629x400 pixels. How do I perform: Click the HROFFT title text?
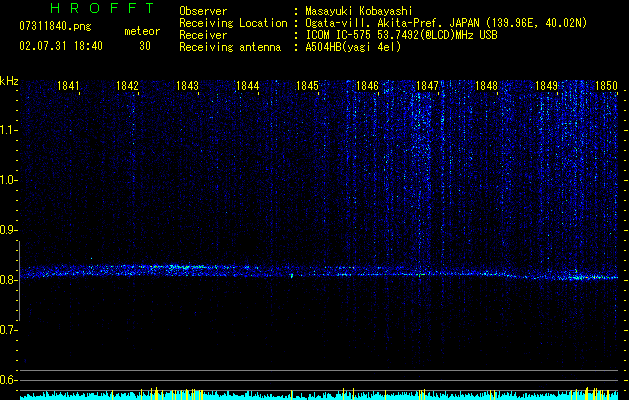pyautogui.click(x=102, y=8)
